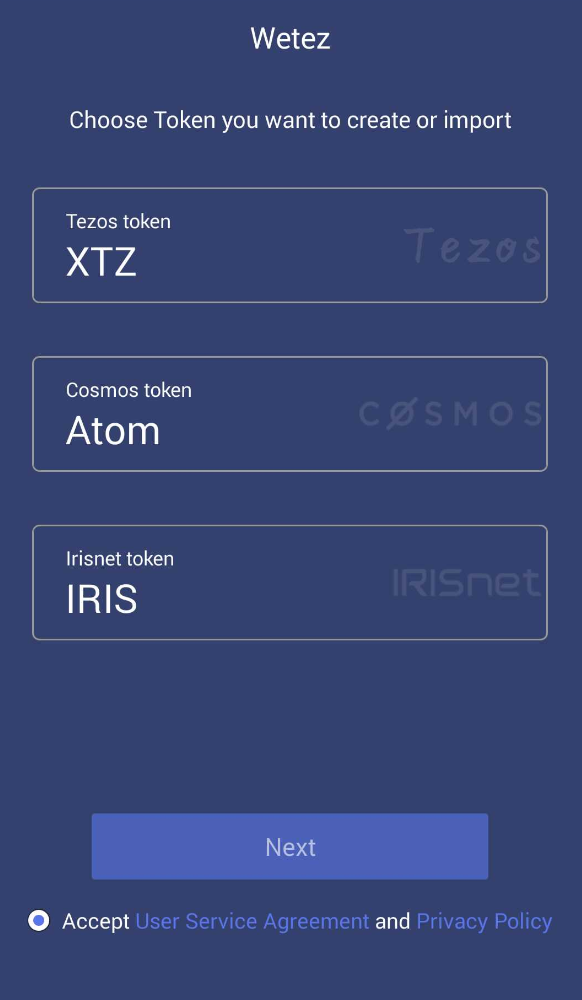582x1000 pixels.
Task: Click the Cosmos token label
Action: [x=129, y=390]
